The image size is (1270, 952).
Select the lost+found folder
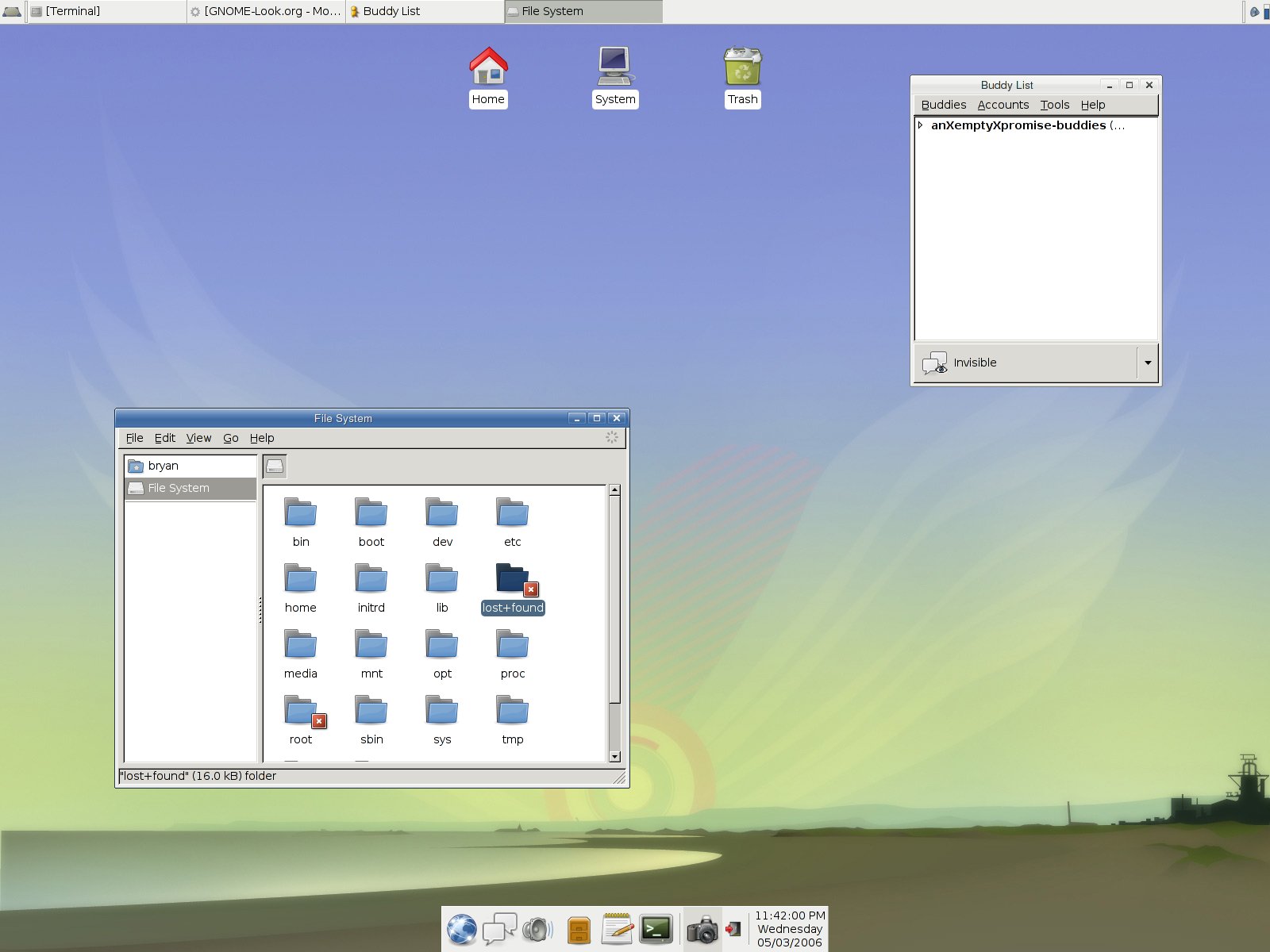(513, 589)
